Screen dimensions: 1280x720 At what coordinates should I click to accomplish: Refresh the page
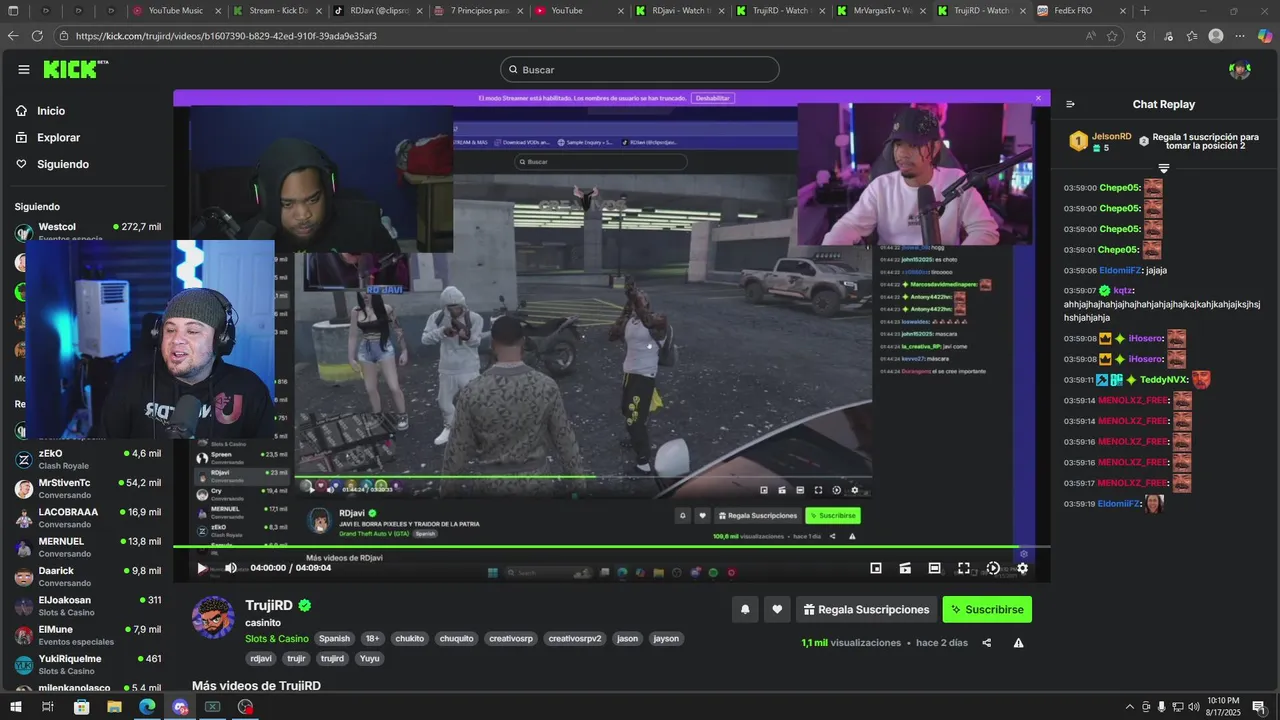tap(37, 36)
